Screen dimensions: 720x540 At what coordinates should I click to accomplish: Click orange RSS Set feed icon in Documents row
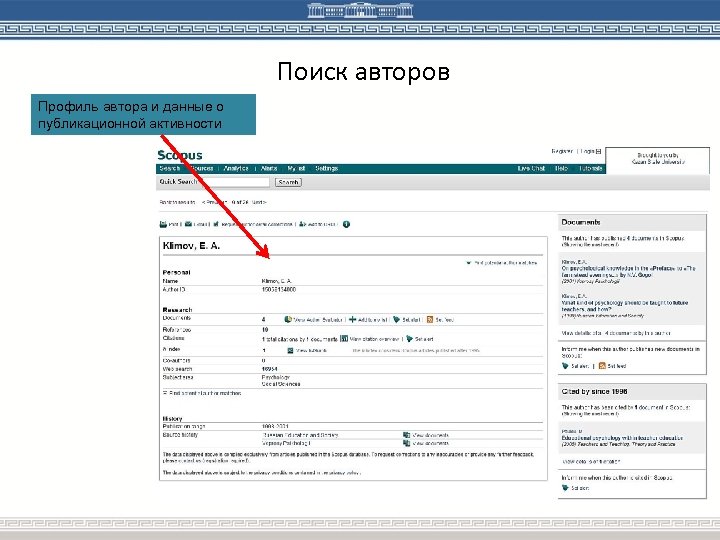pyautogui.click(x=430, y=319)
